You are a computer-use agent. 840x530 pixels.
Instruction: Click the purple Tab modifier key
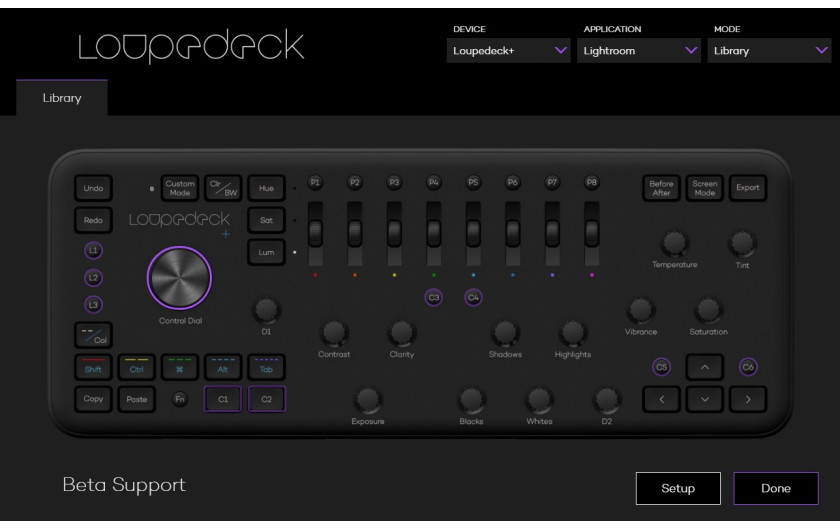pos(266,367)
